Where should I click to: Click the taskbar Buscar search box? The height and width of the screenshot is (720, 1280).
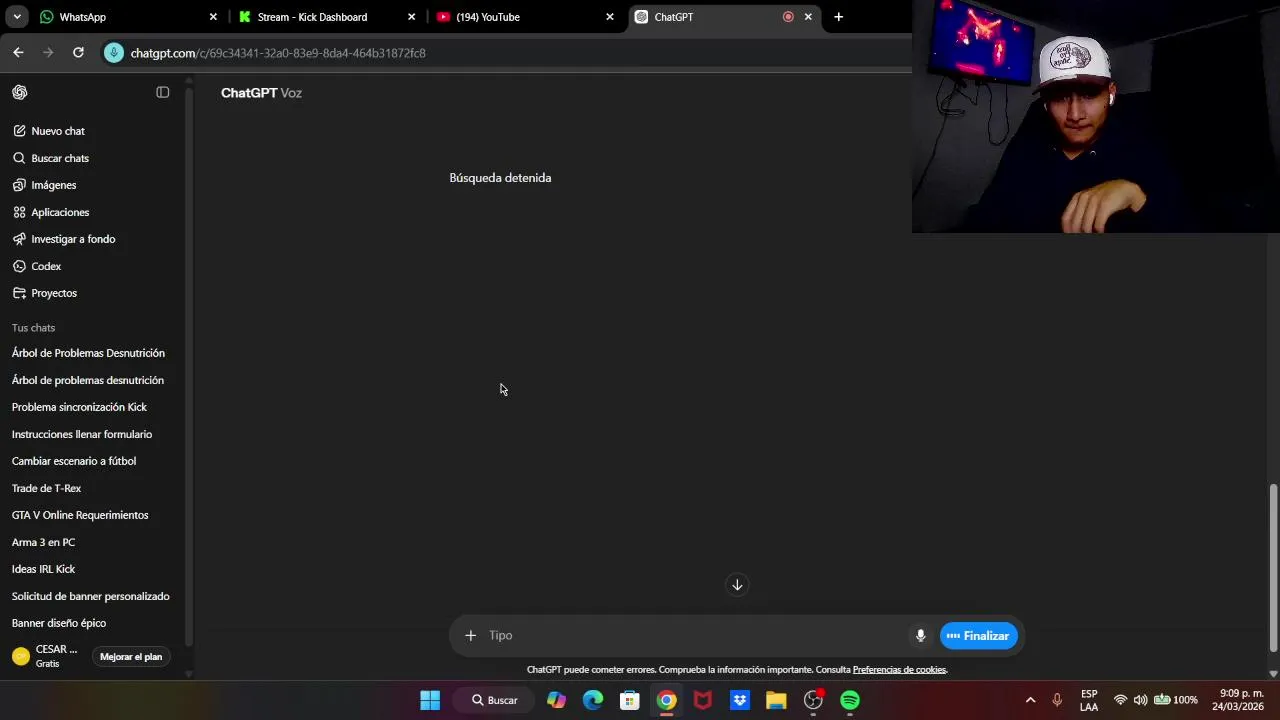[496, 700]
